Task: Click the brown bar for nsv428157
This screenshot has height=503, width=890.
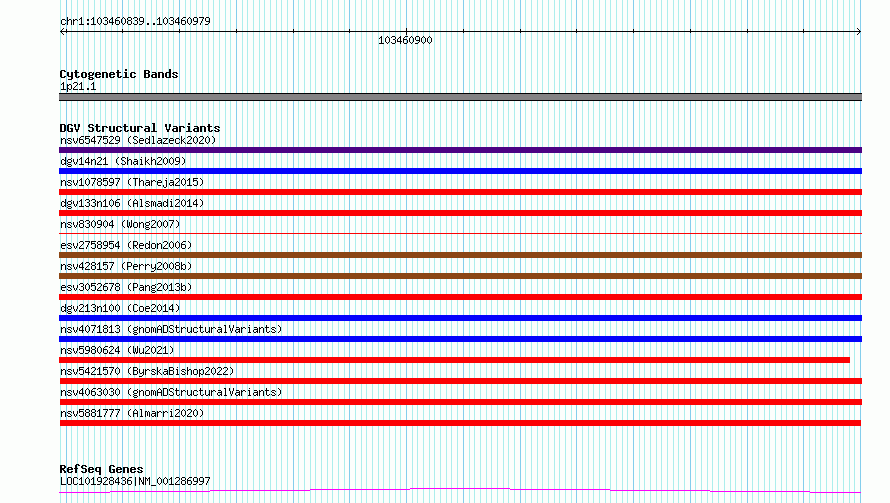Action: point(460,276)
